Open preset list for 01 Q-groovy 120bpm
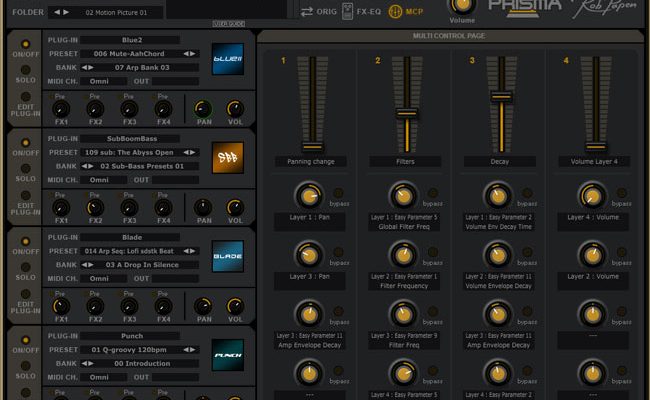 pyautogui.click(x=130, y=350)
